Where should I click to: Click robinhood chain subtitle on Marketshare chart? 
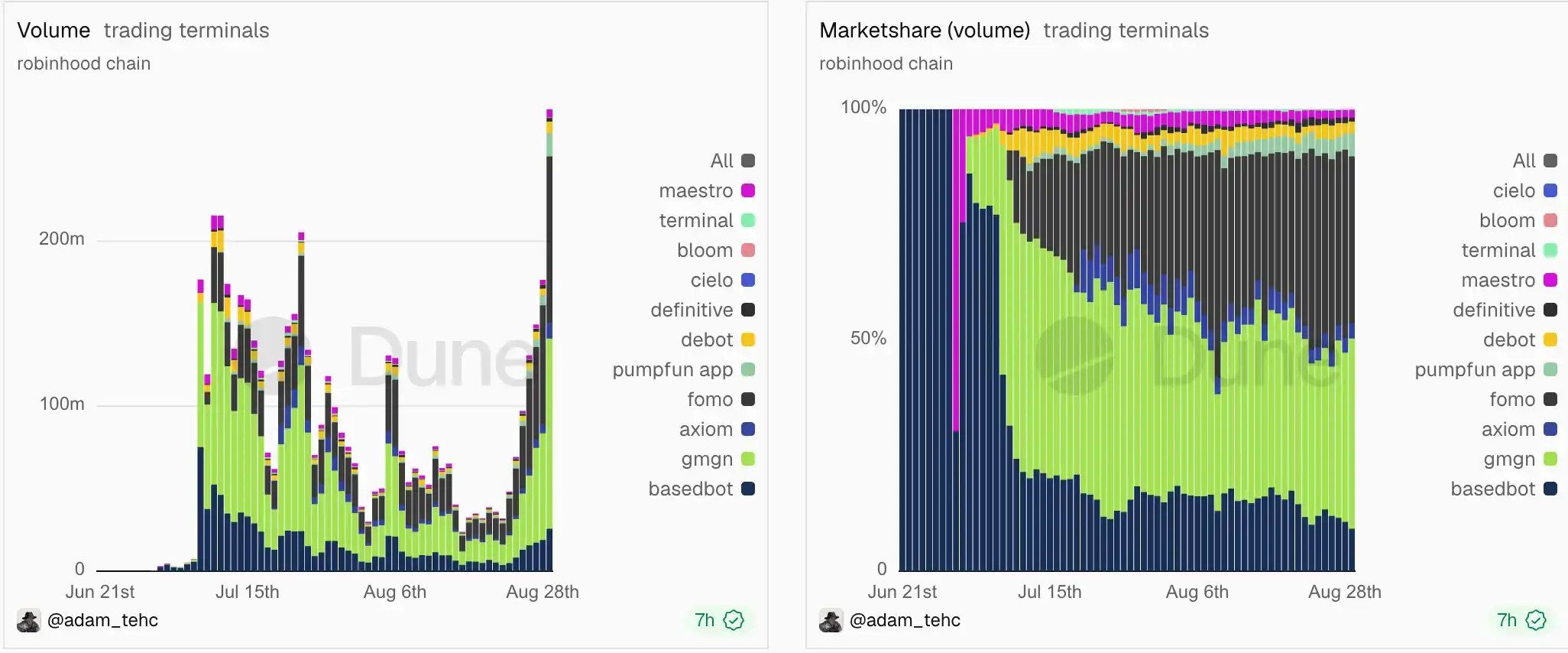886,63
